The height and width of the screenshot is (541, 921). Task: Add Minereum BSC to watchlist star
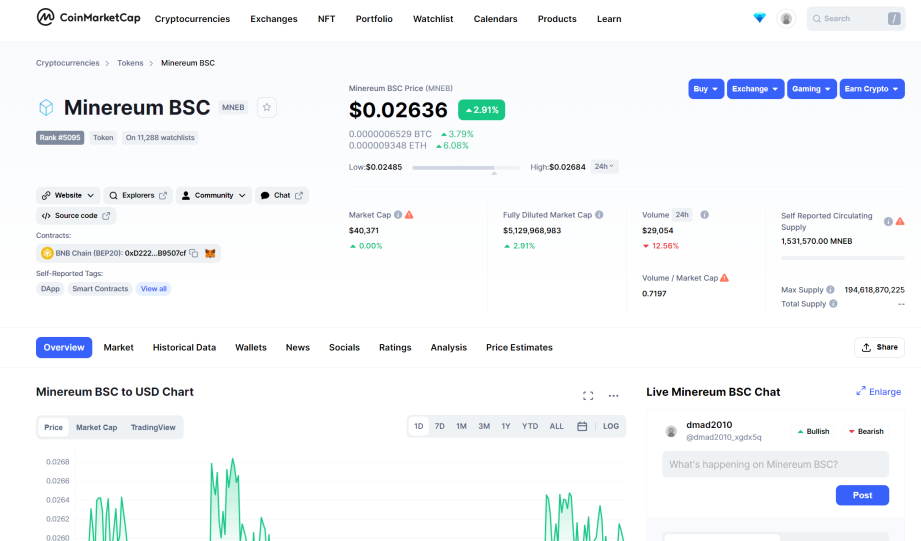(x=267, y=107)
